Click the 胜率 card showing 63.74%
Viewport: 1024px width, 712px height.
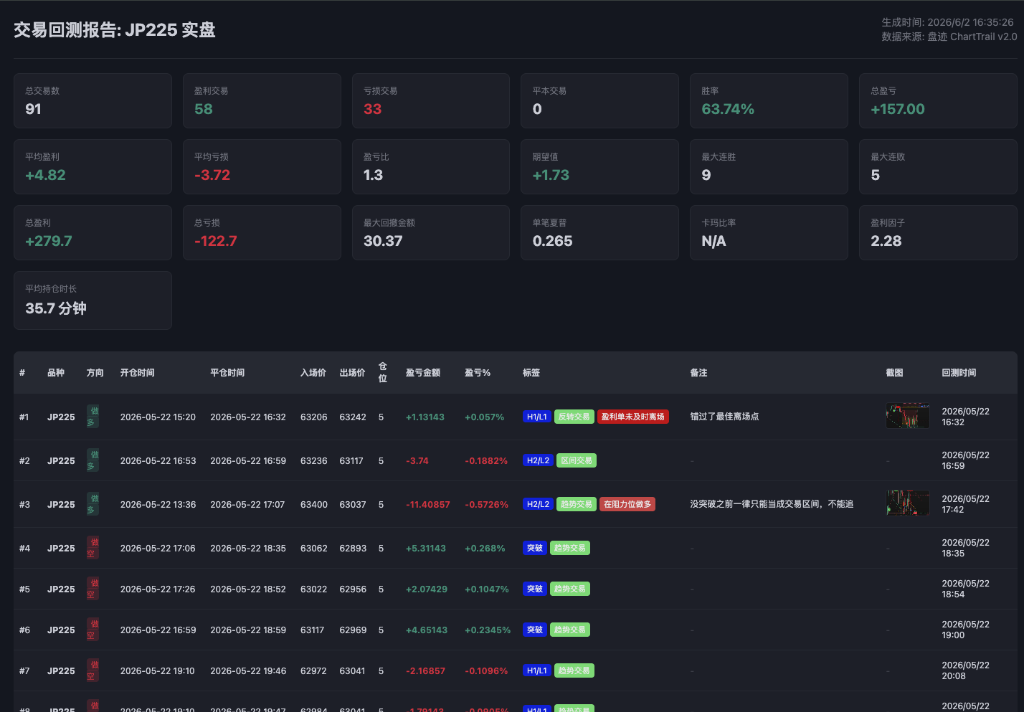(769, 101)
